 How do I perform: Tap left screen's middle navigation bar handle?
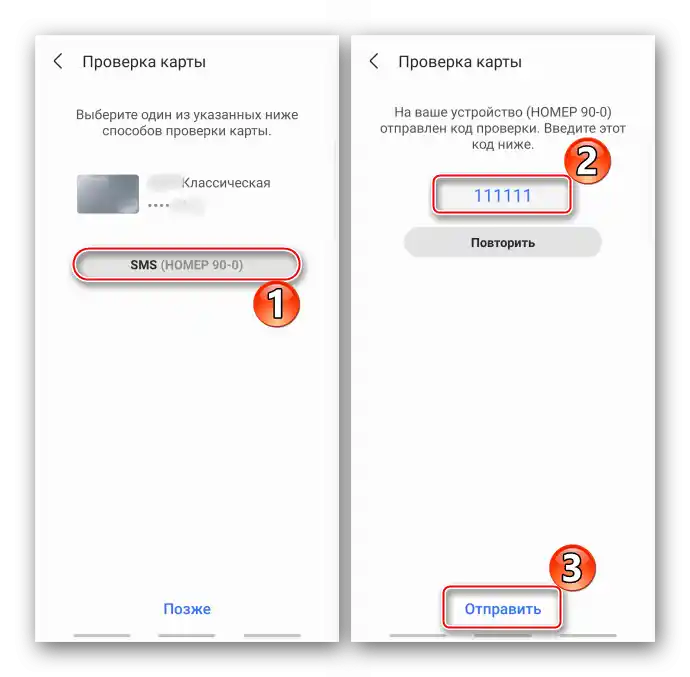[x=187, y=636]
